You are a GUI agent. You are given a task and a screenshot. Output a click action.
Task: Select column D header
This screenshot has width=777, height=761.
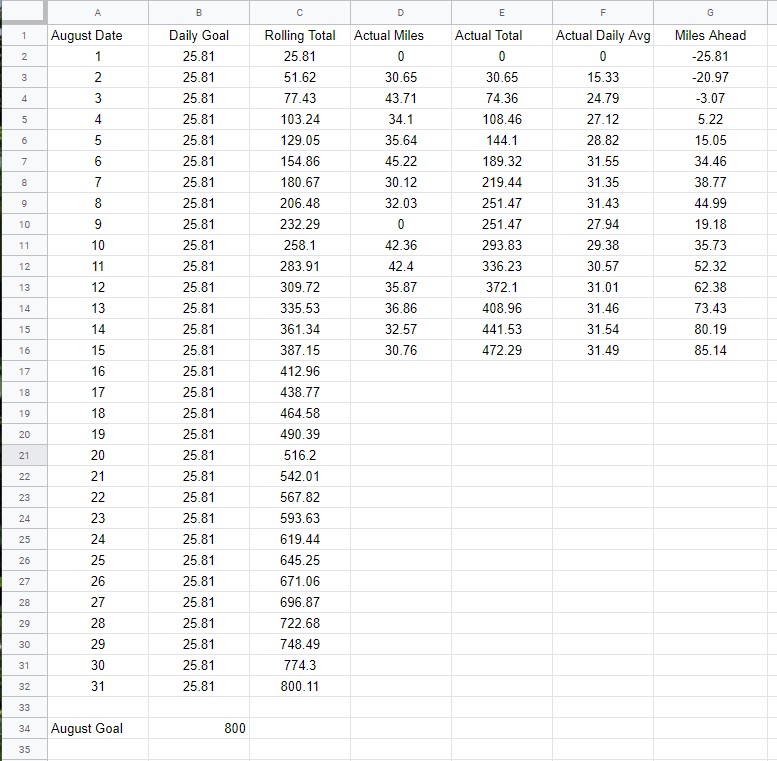point(400,12)
